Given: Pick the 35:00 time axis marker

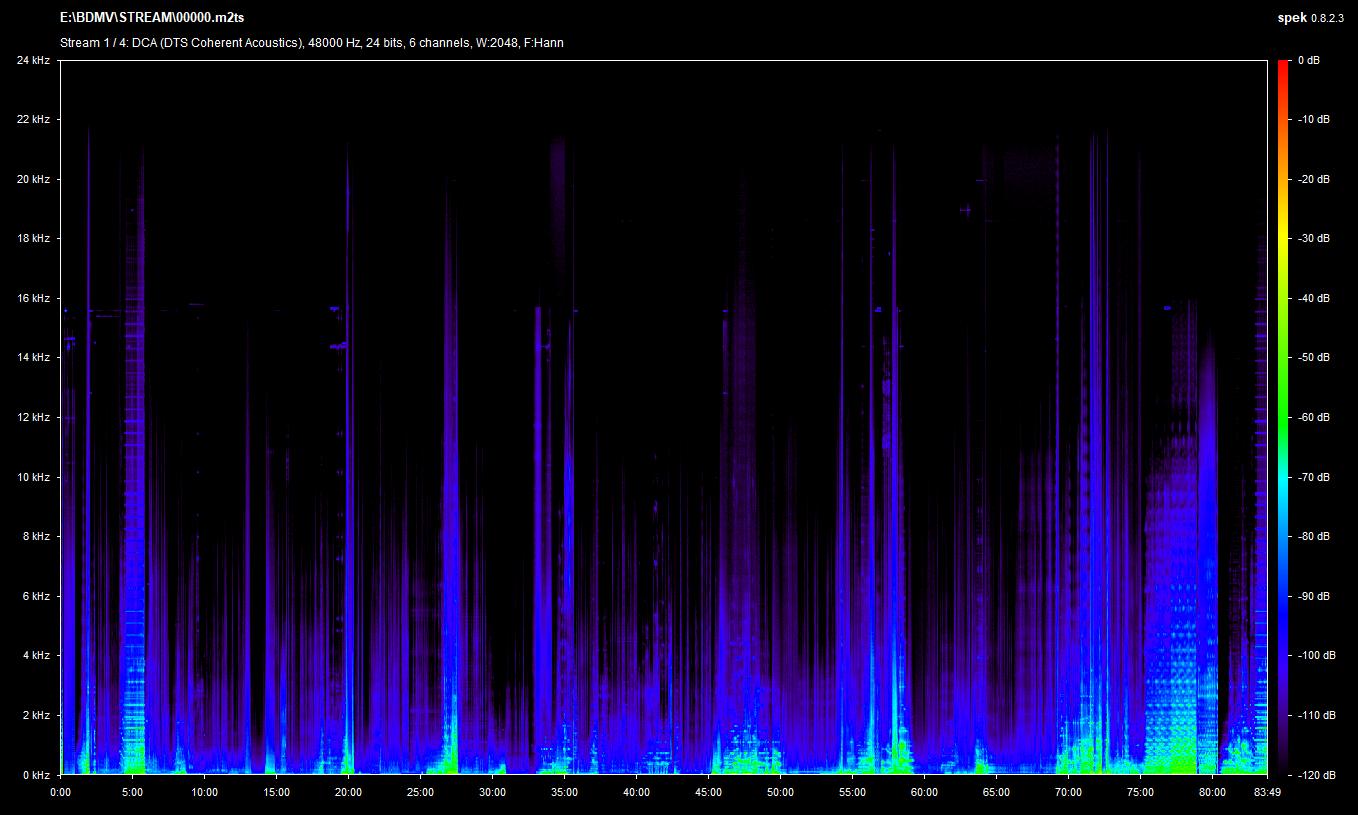Looking at the screenshot, I should 564,792.
